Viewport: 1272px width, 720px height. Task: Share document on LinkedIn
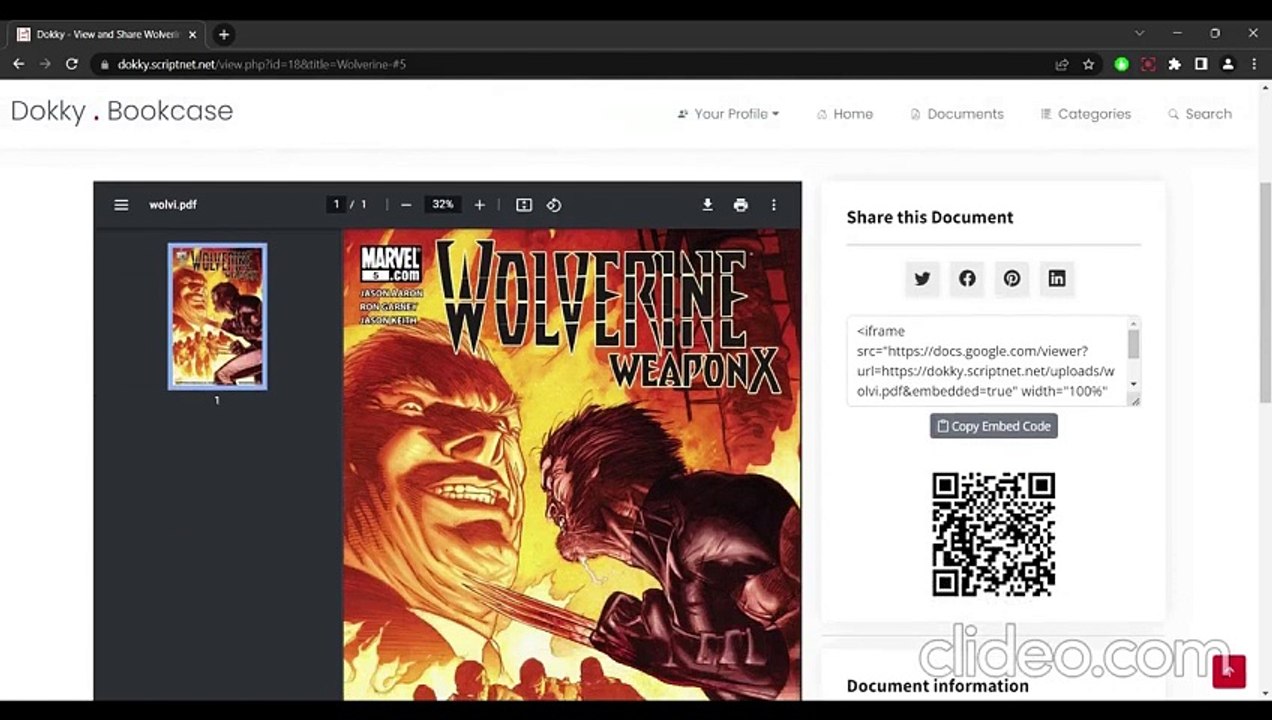coord(1057,278)
